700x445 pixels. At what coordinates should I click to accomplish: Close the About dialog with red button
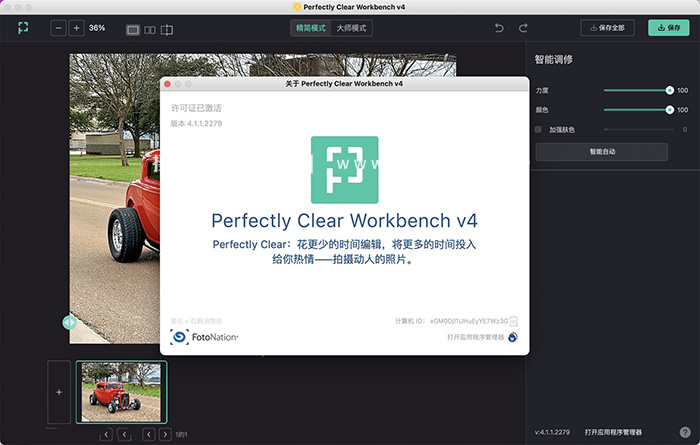(167, 84)
